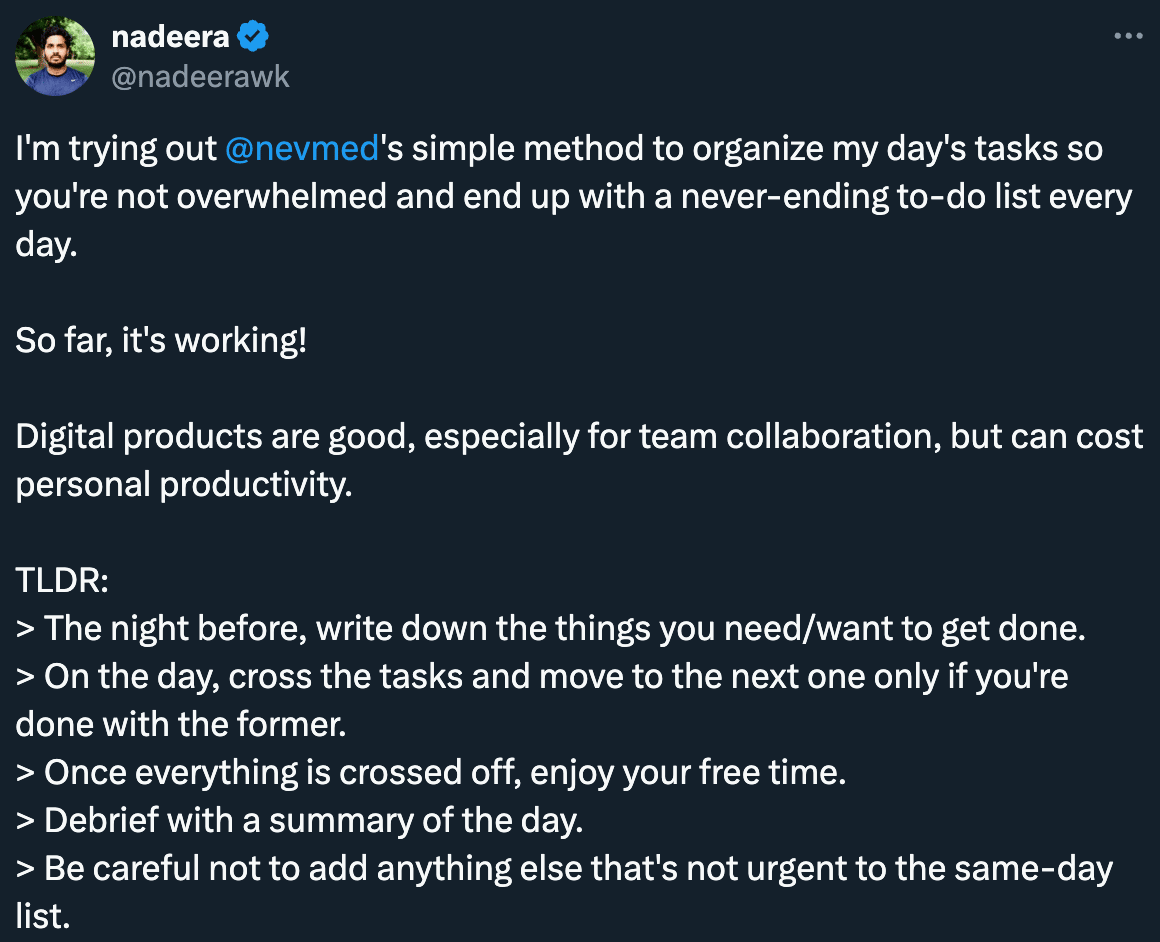1160x942 pixels.
Task: Click the "Once everything is crossed off" line
Action: click(x=431, y=773)
